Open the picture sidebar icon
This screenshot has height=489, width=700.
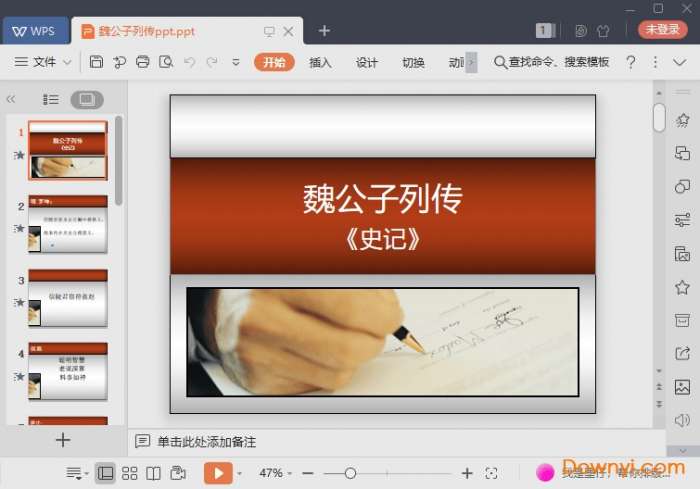point(682,387)
